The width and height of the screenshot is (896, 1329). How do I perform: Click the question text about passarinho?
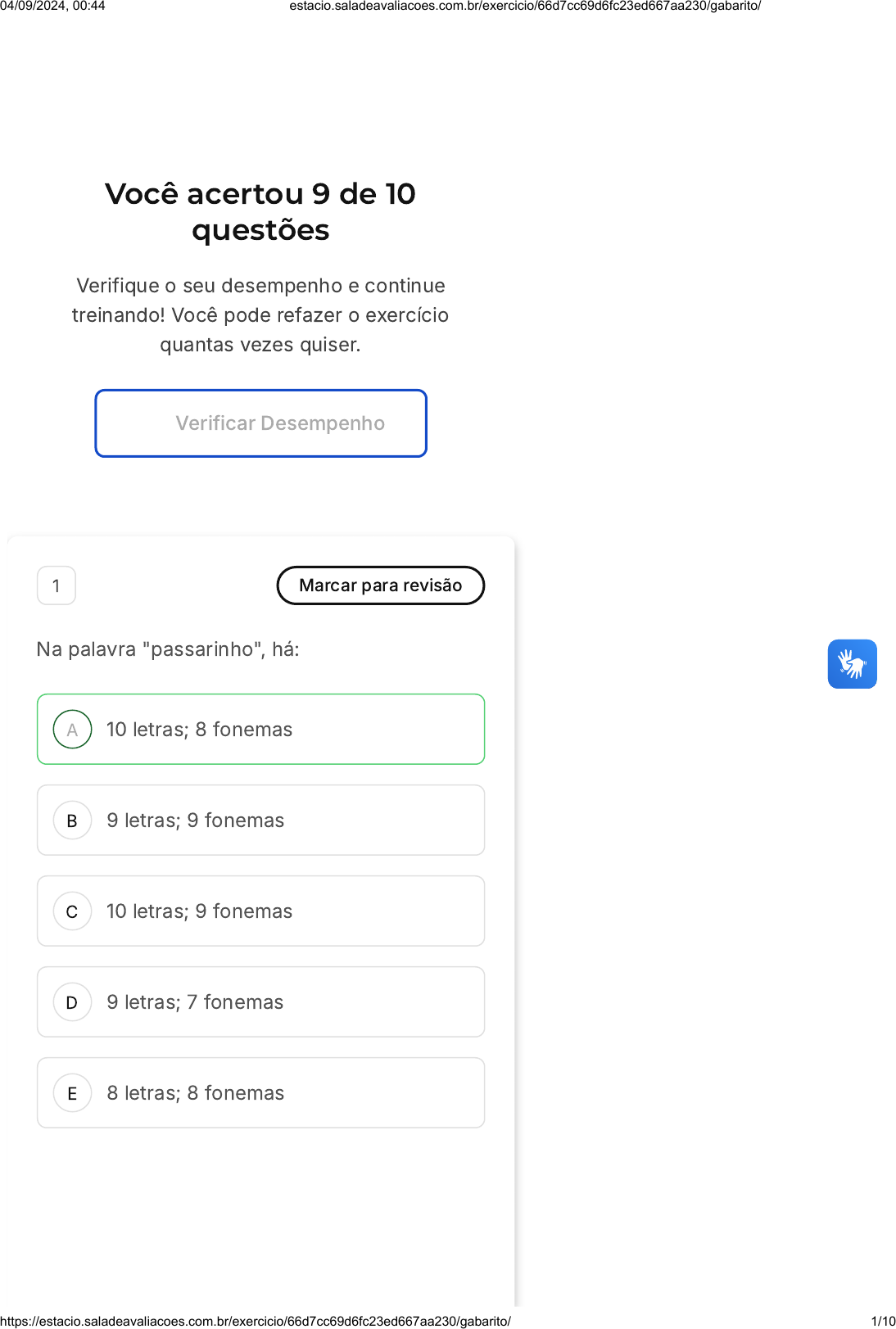(168, 649)
